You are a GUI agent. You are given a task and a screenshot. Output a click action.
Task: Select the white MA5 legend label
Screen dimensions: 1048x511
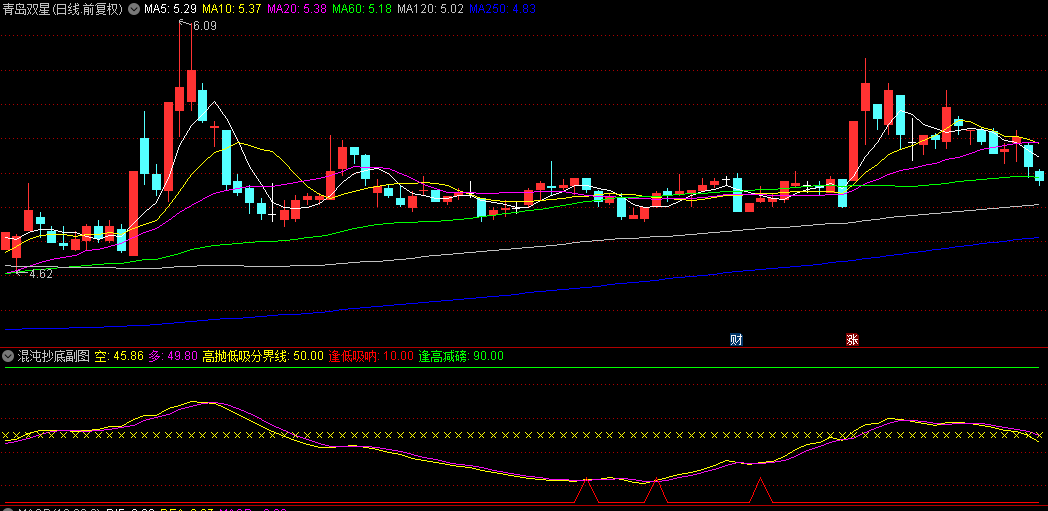[167, 9]
